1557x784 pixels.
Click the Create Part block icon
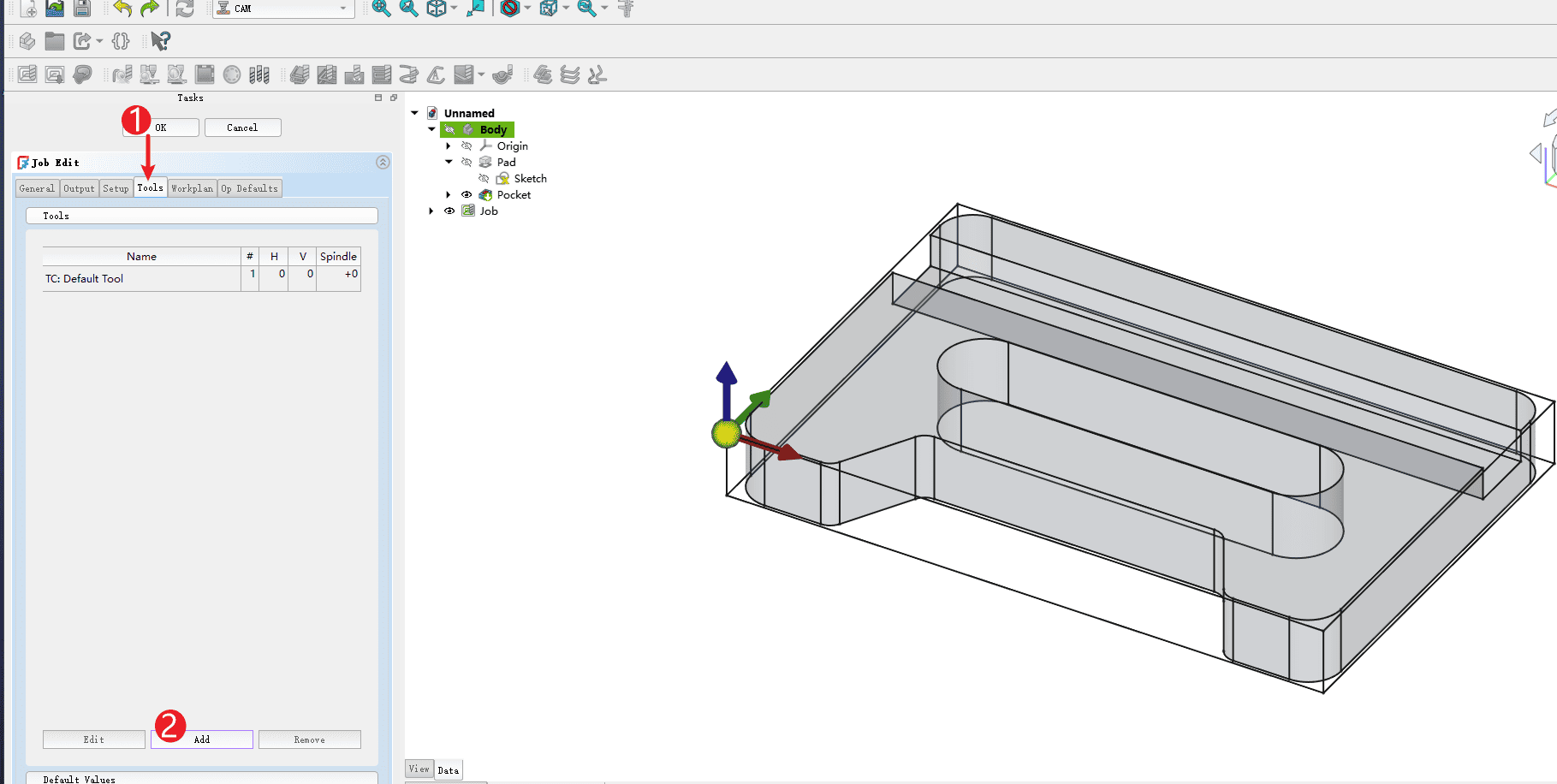pyautogui.click(x=27, y=41)
